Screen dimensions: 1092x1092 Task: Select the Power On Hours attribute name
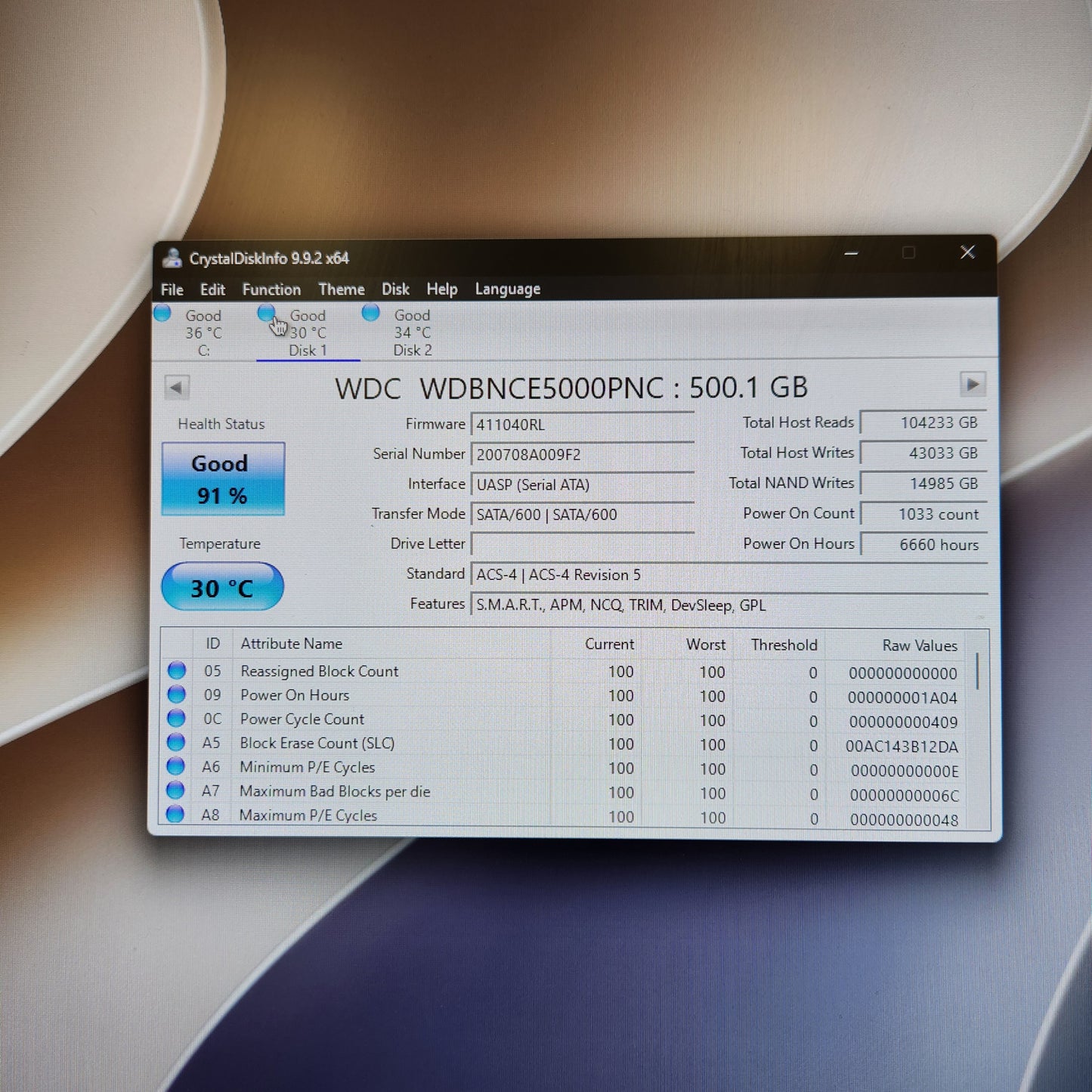(295, 695)
